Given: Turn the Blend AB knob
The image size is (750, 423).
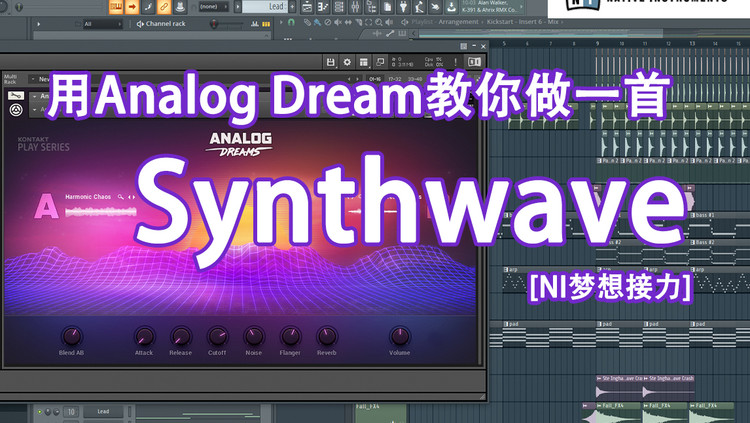Looking at the screenshot, I should 71,336.
